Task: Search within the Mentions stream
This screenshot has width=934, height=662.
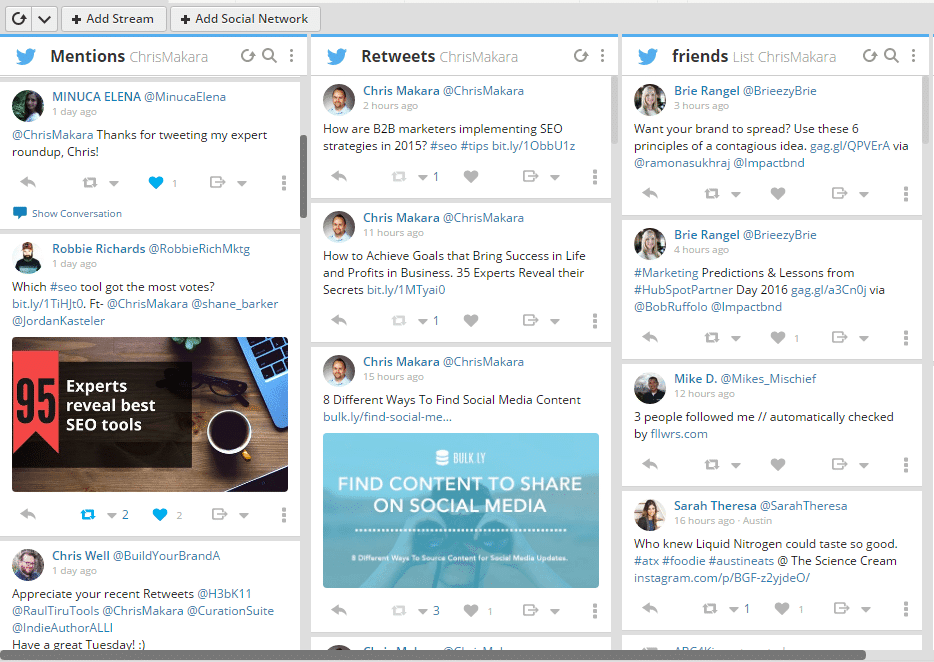Action: (269, 55)
